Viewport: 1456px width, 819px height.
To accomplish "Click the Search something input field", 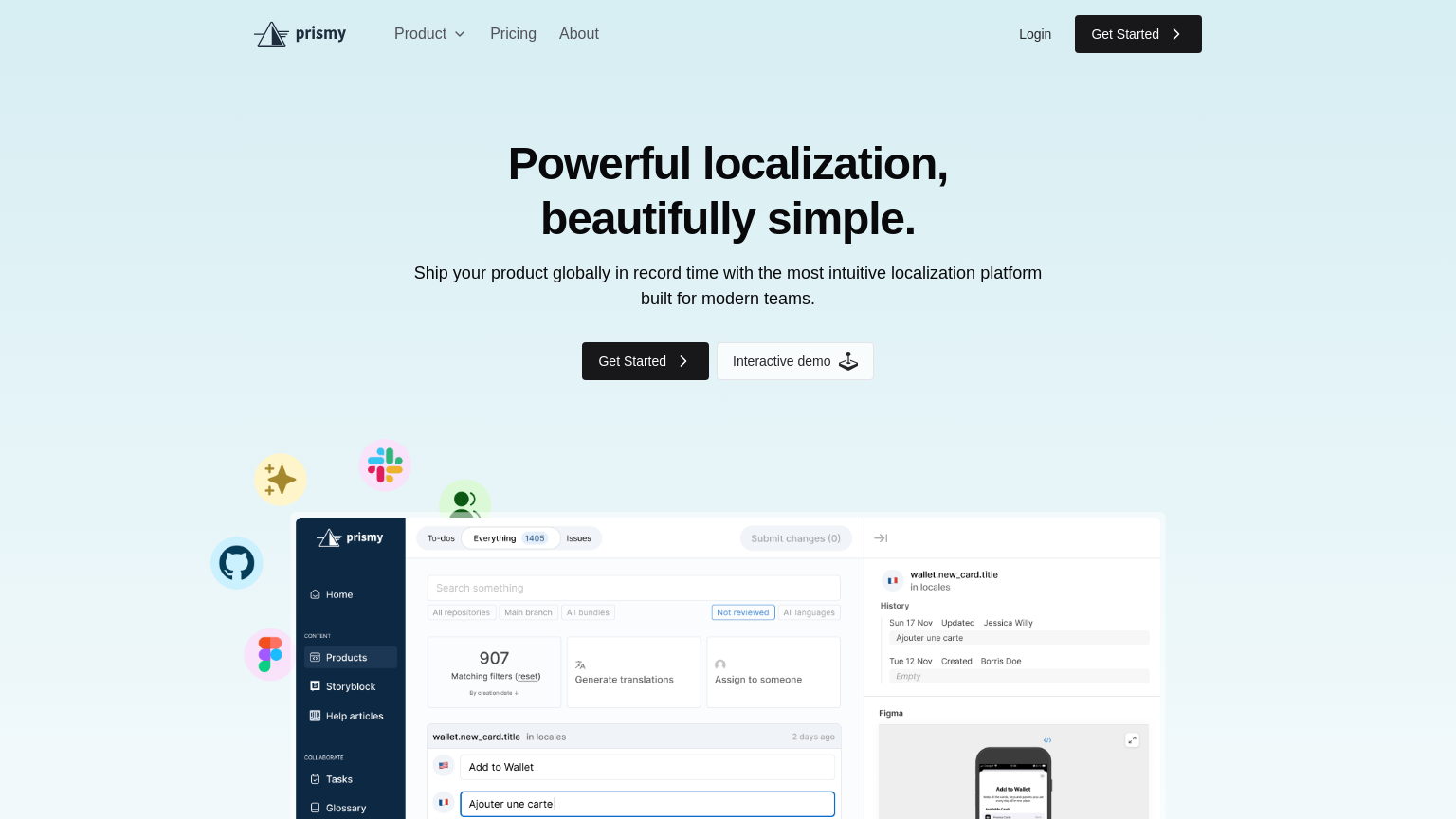I will [633, 588].
